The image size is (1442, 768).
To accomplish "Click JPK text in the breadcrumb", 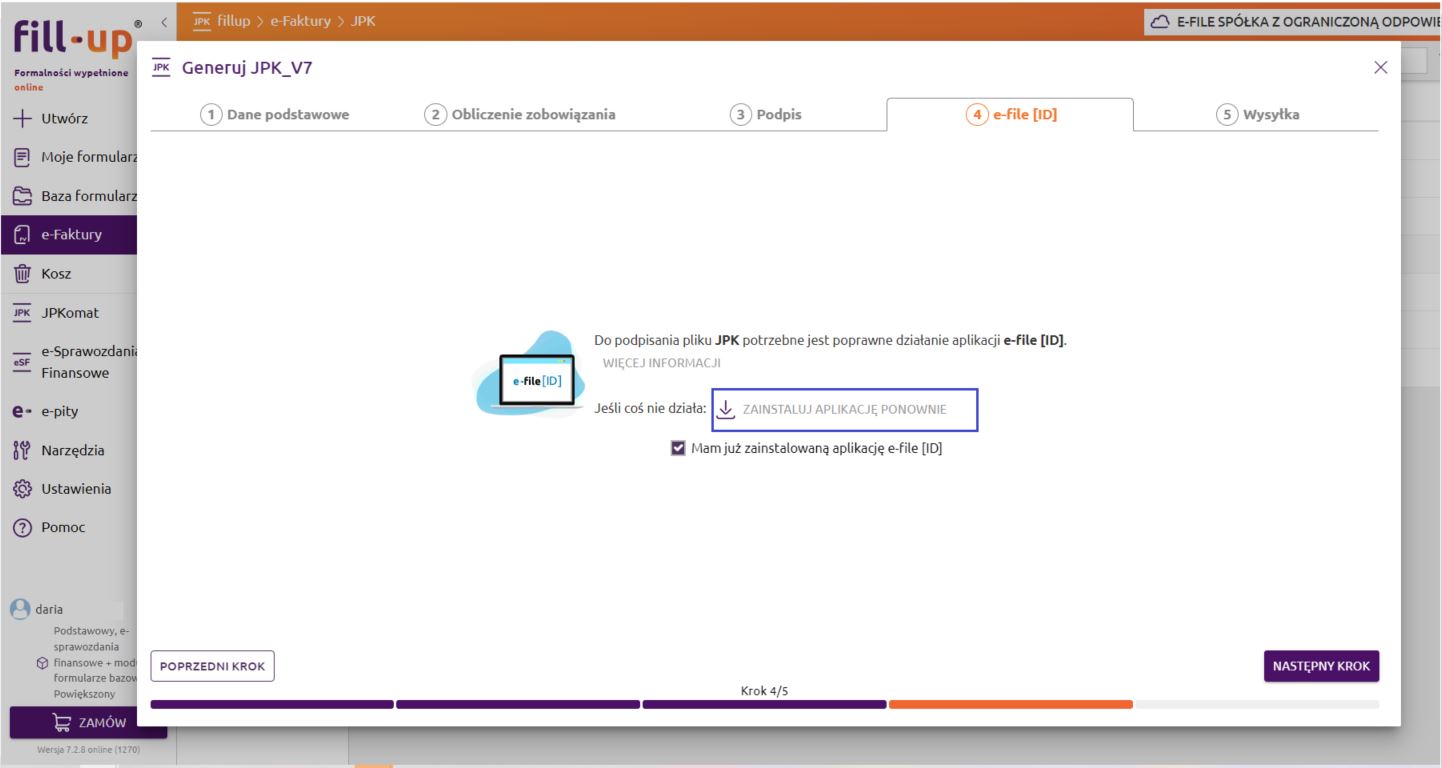I will pyautogui.click(x=363, y=21).
